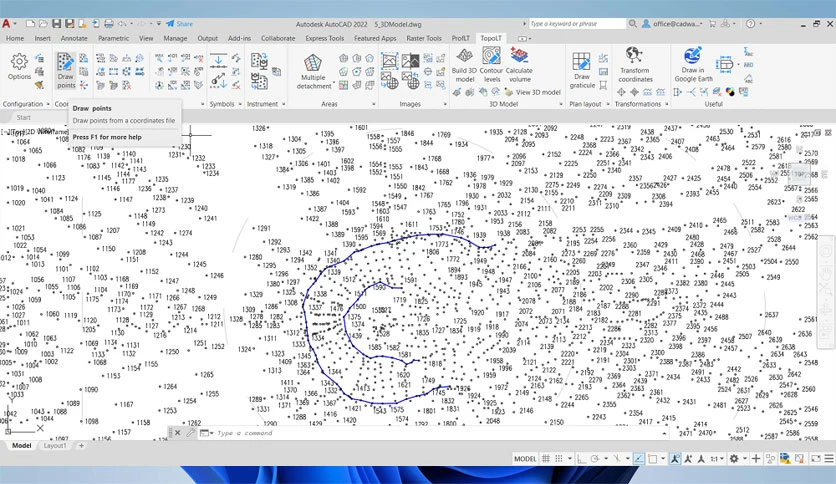The image size is (836, 484).
Task: Click the View 3D model button
Action: (532, 92)
